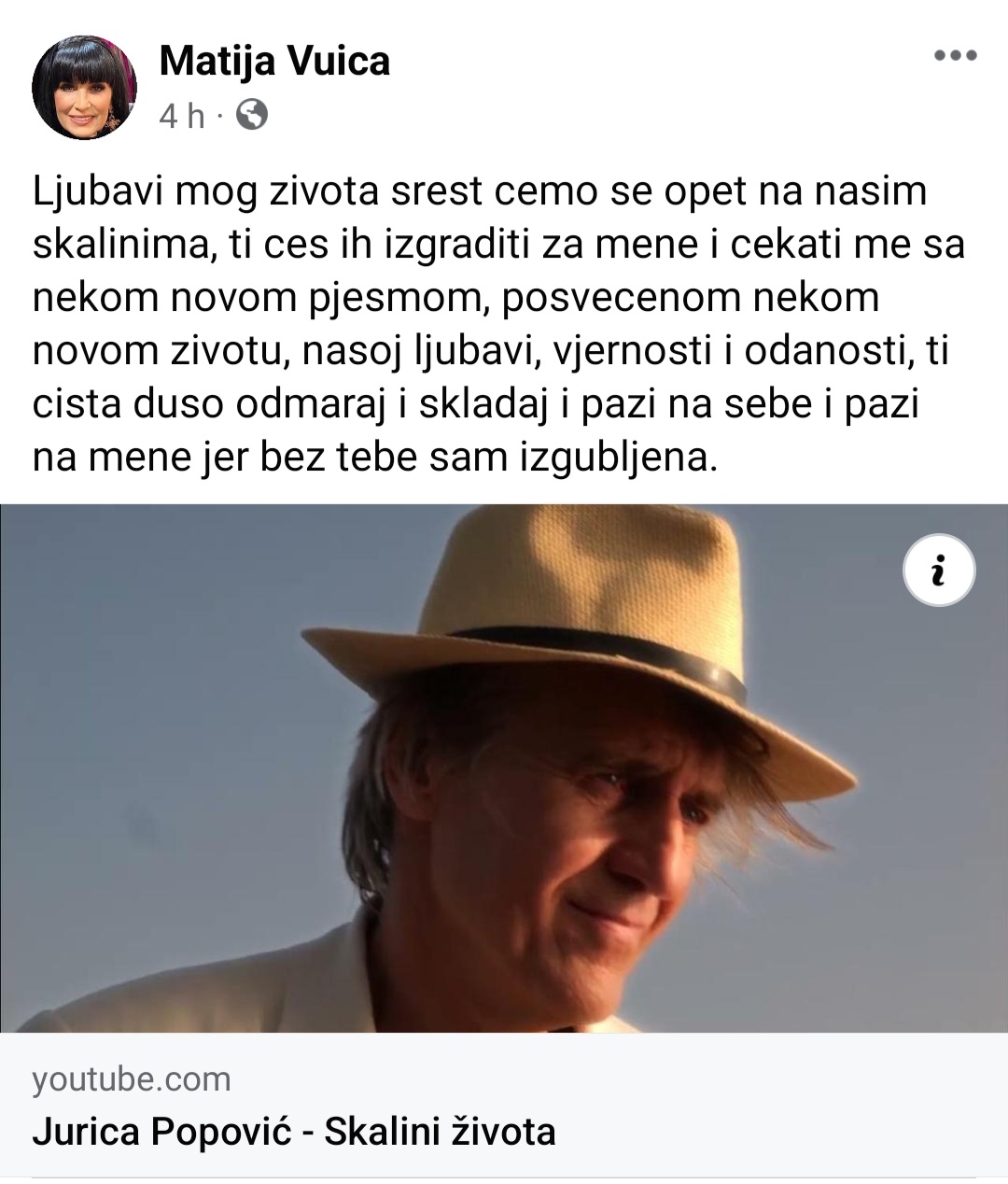
Task: Click the globe public audience icon
Action: point(252,115)
